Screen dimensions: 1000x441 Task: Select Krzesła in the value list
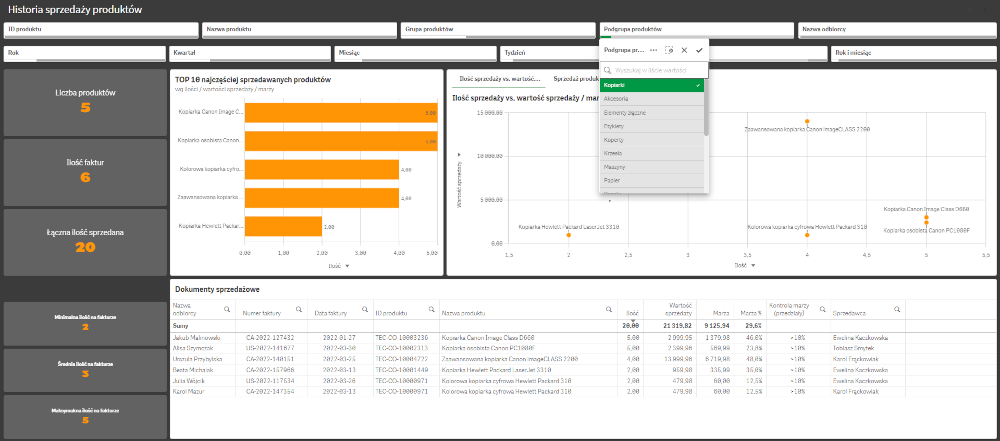pyautogui.click(x=652, y=154)
